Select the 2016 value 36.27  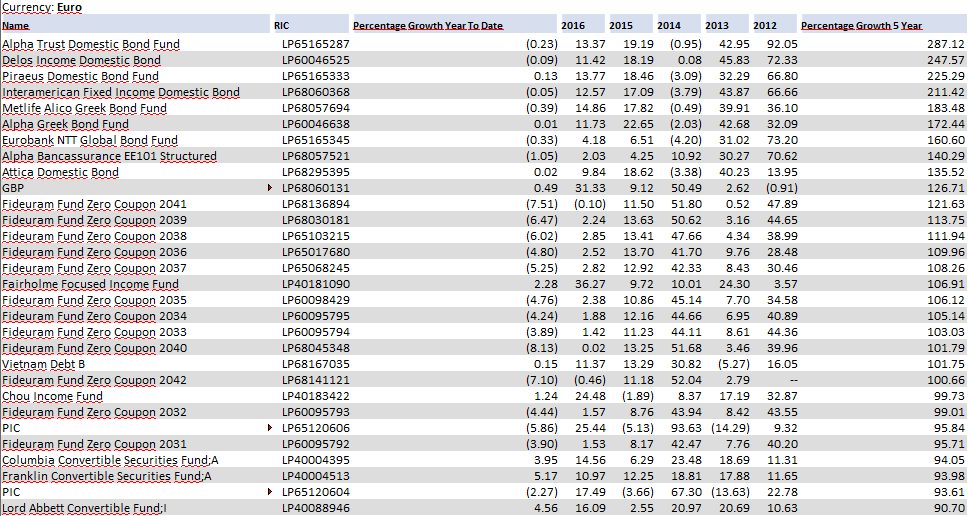coord(590,285)
